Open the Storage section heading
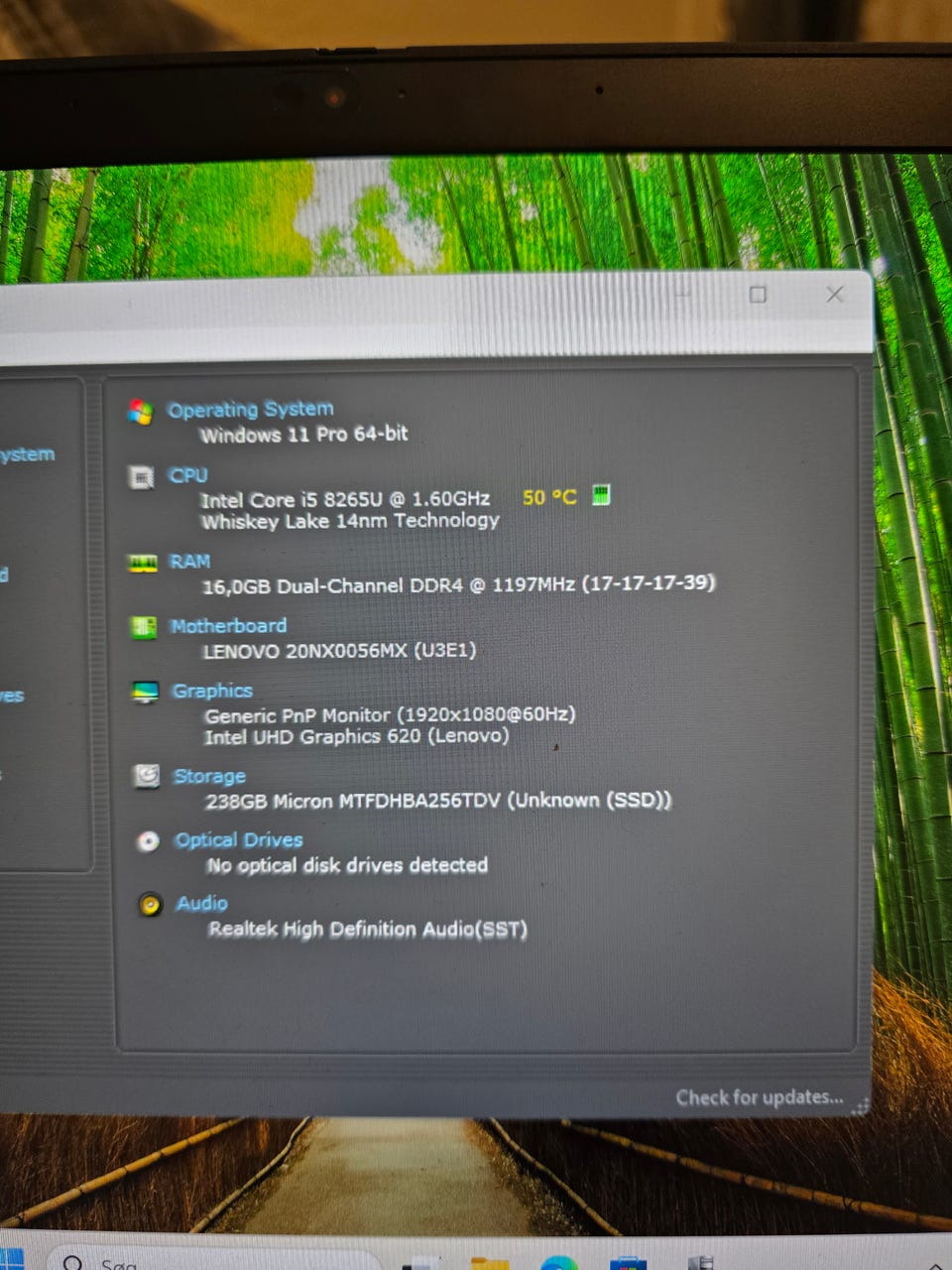 pyautogui.click(x=209, y=776)
